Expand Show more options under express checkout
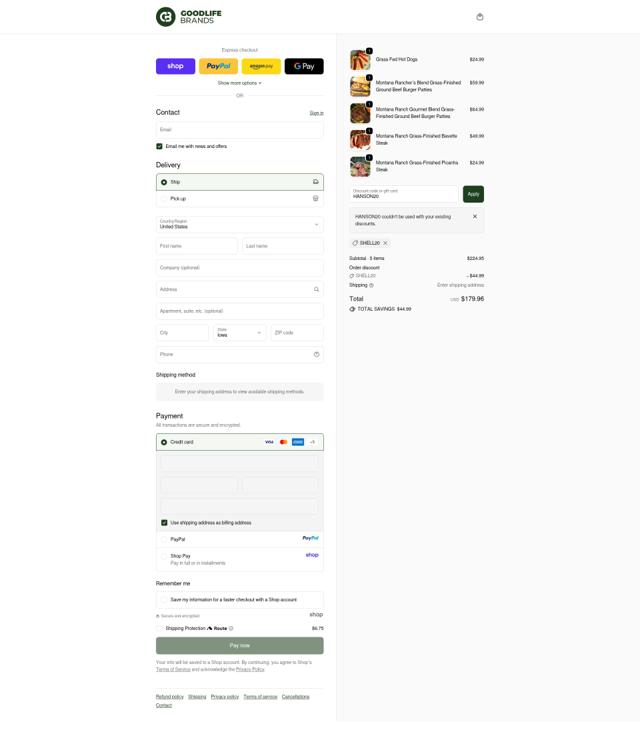Viewport: 640px width, 748px height. point(239,83)
